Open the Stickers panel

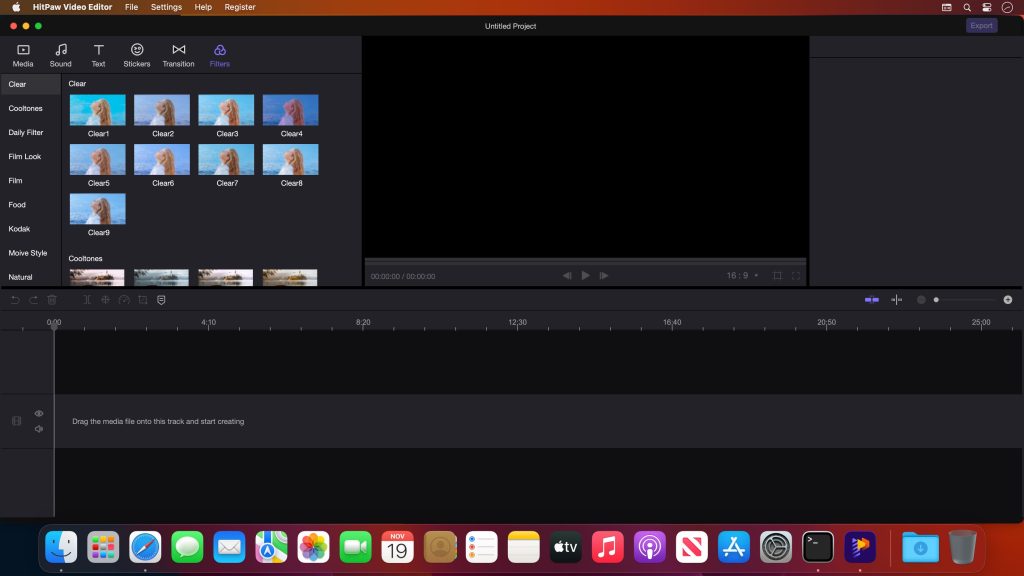tap(137, 53)
